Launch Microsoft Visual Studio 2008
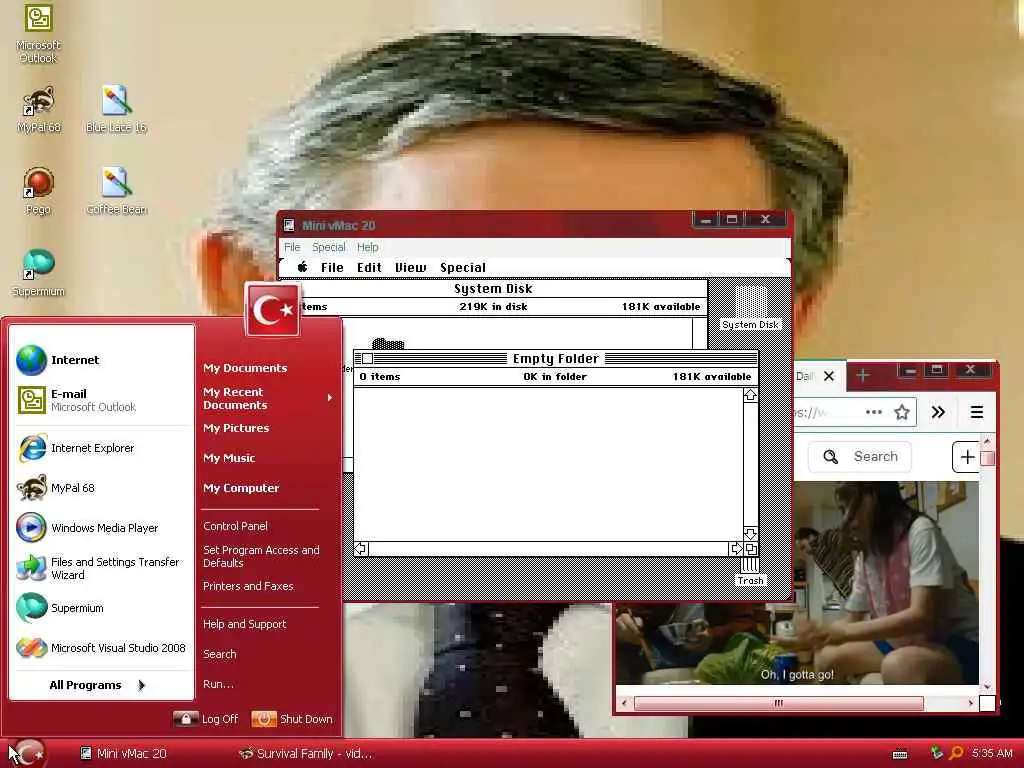1024x768 pixels. pos(103,648)
